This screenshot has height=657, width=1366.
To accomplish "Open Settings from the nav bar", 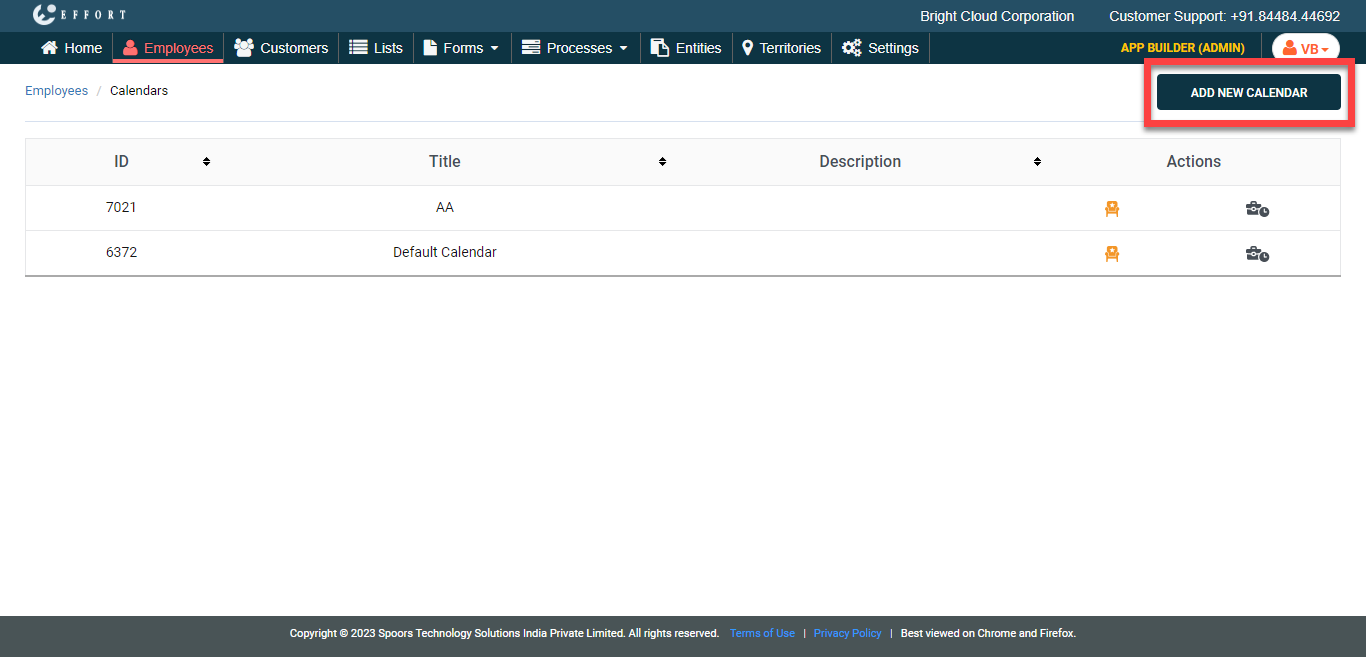I will point(880,48).
